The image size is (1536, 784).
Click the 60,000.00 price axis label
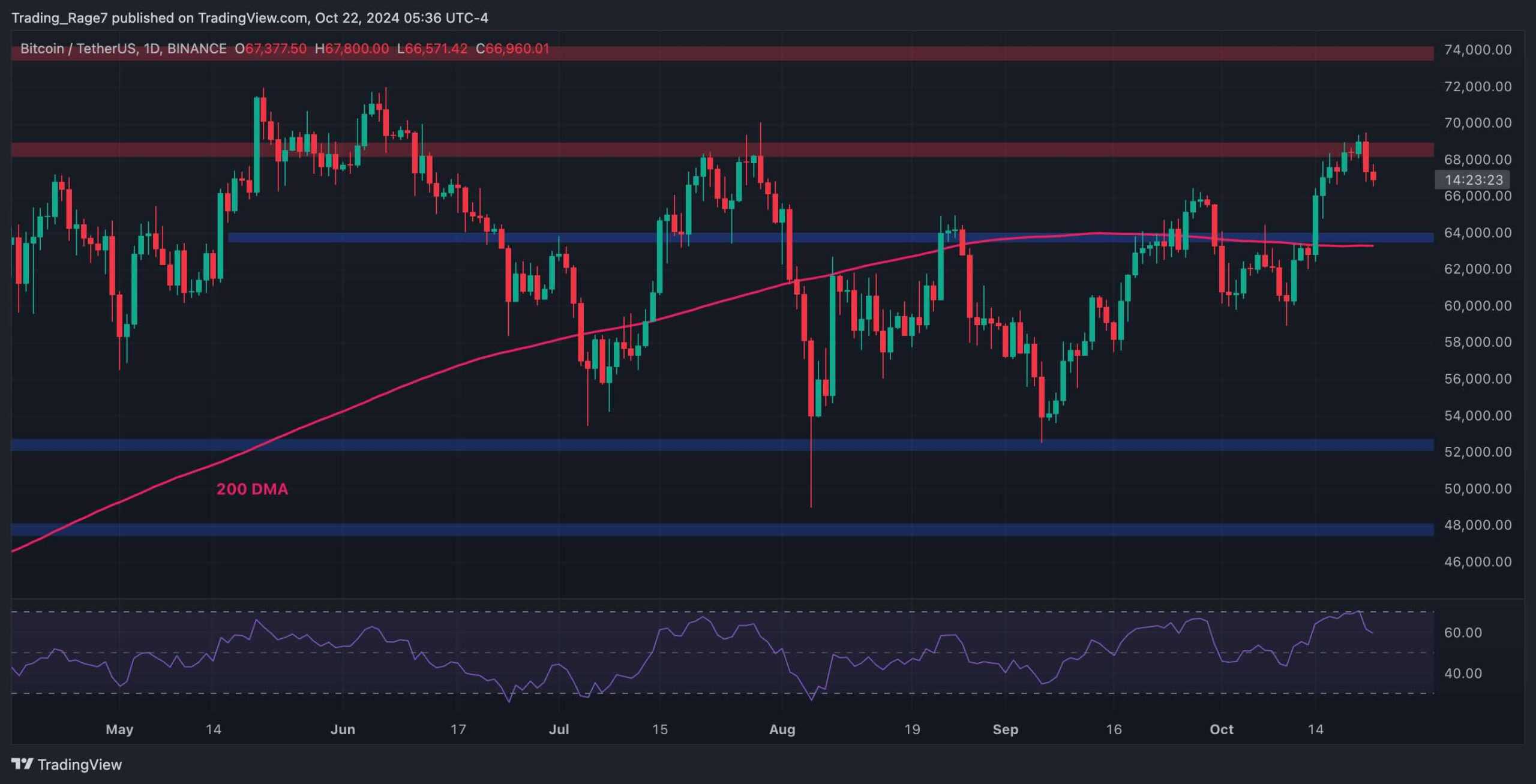coord(1478,306)
